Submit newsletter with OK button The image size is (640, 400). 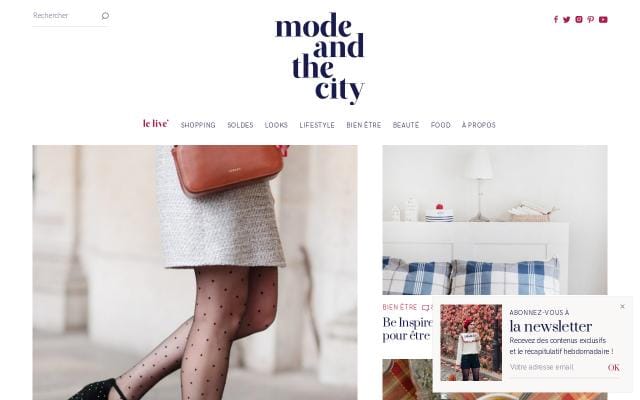click(613, 368)
